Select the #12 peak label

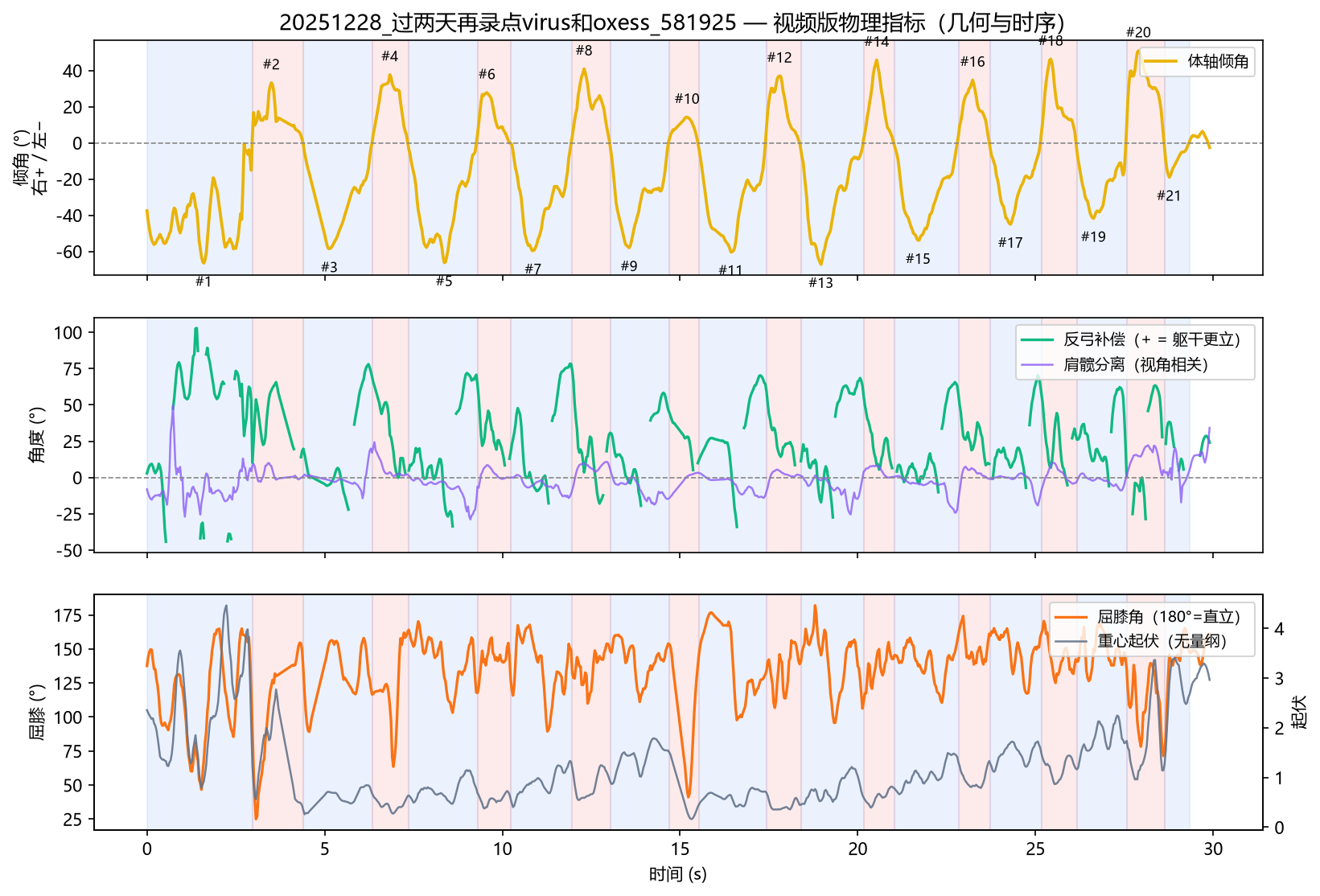pos(779,57)
